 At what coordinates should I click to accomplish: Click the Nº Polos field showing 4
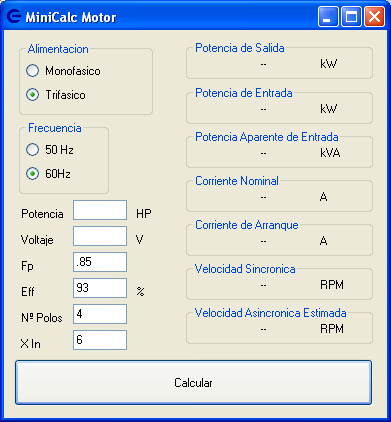click(x=100, y=314)
